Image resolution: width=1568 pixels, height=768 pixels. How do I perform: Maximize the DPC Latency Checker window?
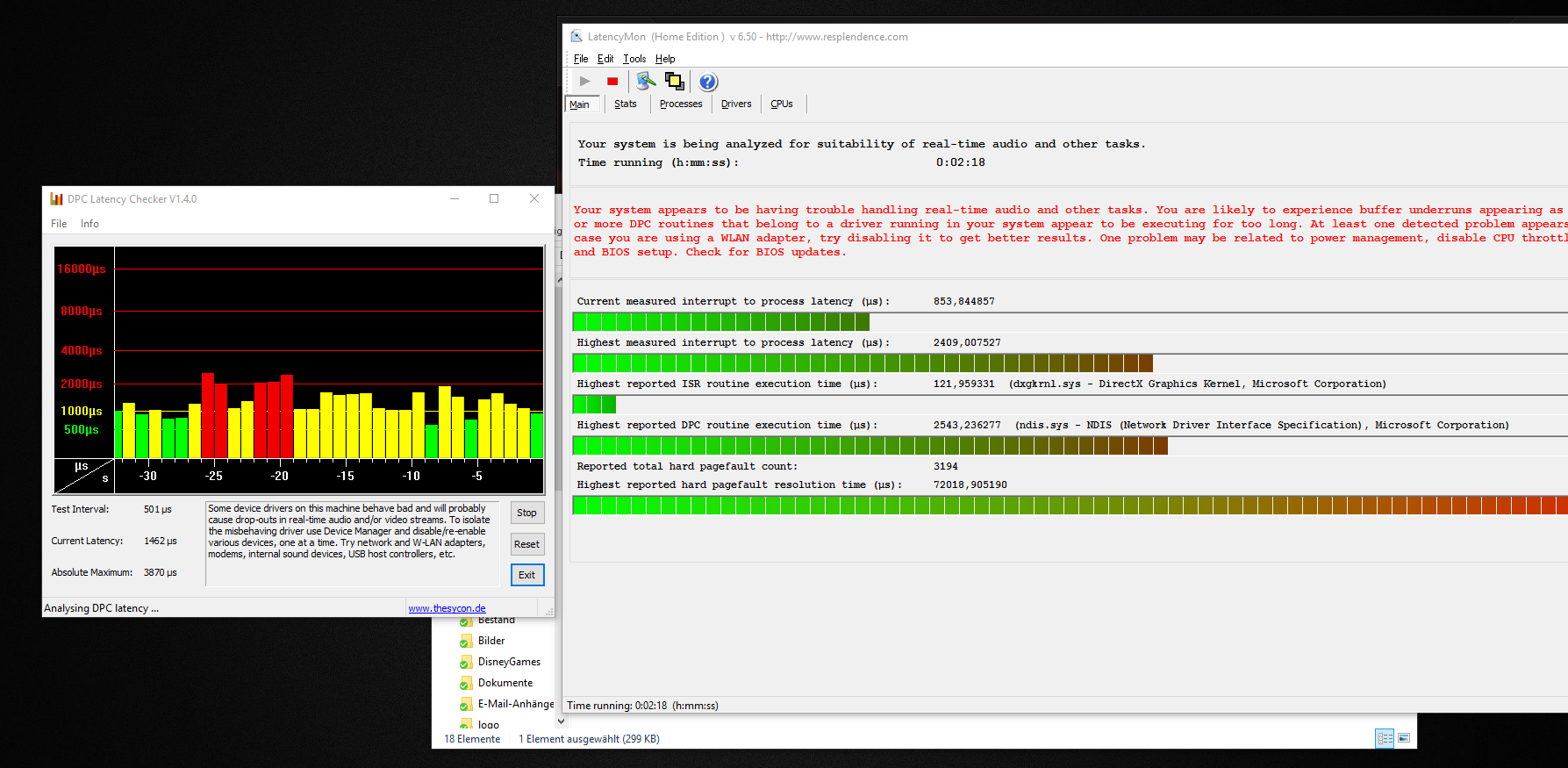pos(494,199)
